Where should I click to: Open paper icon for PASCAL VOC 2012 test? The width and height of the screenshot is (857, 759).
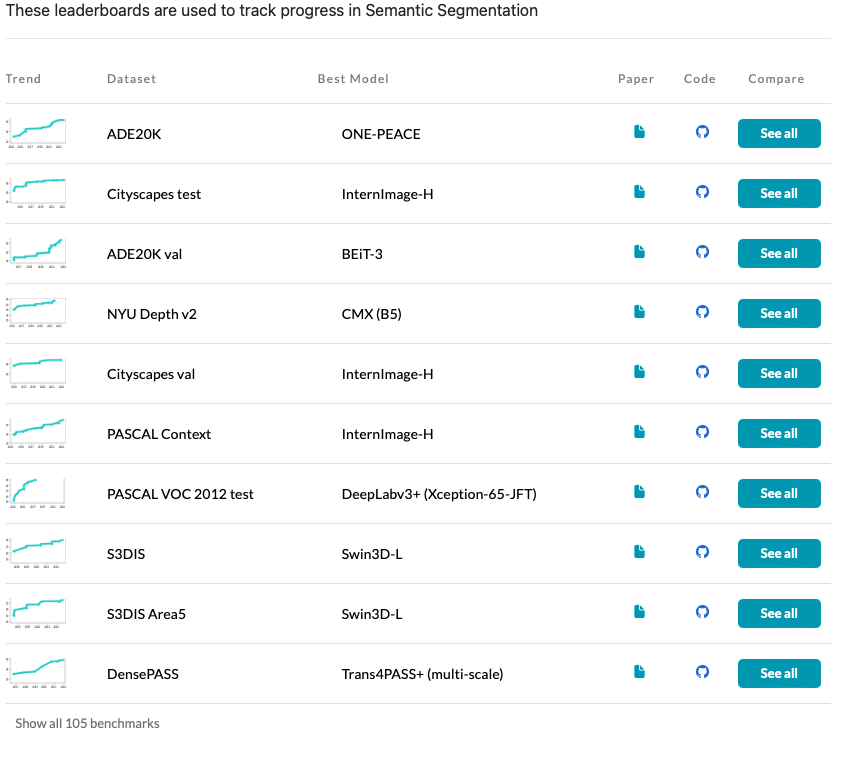tap(640, 492)
